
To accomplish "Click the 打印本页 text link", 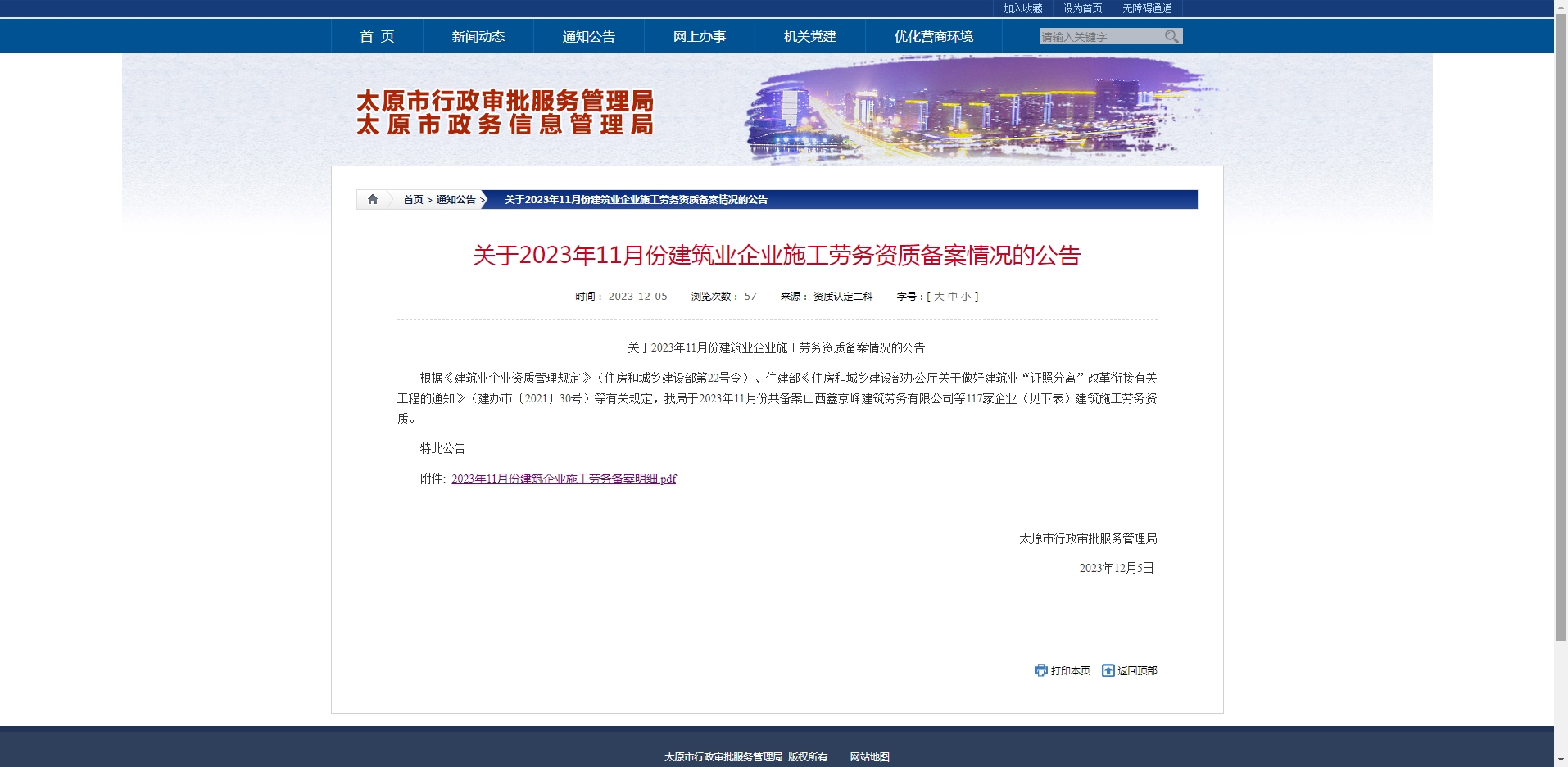I will 1071,670.
